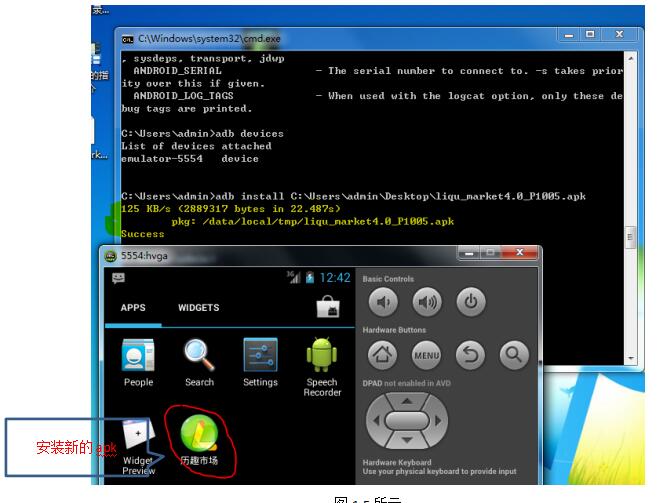Click the ANDROID_LOG_TAGS text in cmd
The height and width of the screenshot is (503, 663).
[184, 96]
